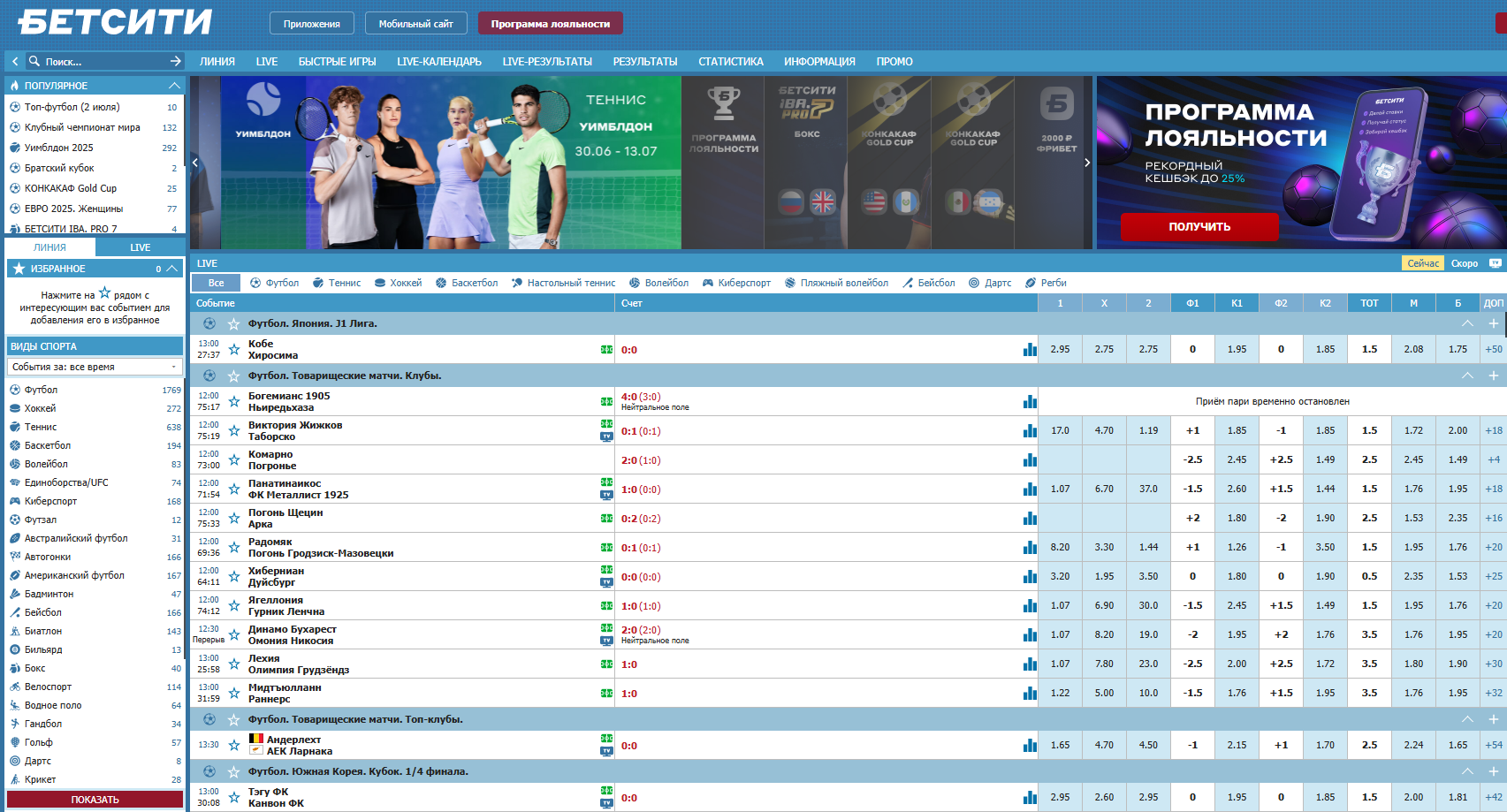The width and height of the screenshot is (1507, 812).
Task: Click the volleyball icon in live filter
Action: coord(635,283)
